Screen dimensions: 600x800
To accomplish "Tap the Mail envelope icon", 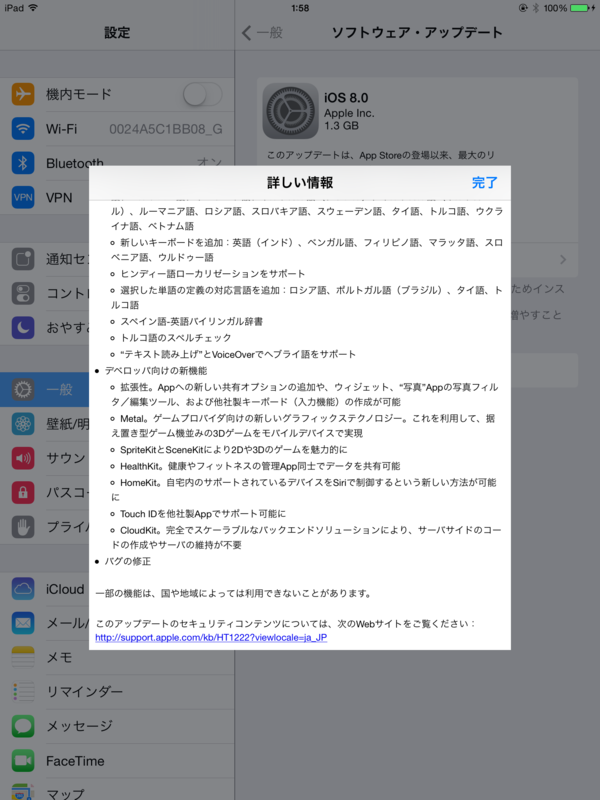I will (x=23, y=623).
